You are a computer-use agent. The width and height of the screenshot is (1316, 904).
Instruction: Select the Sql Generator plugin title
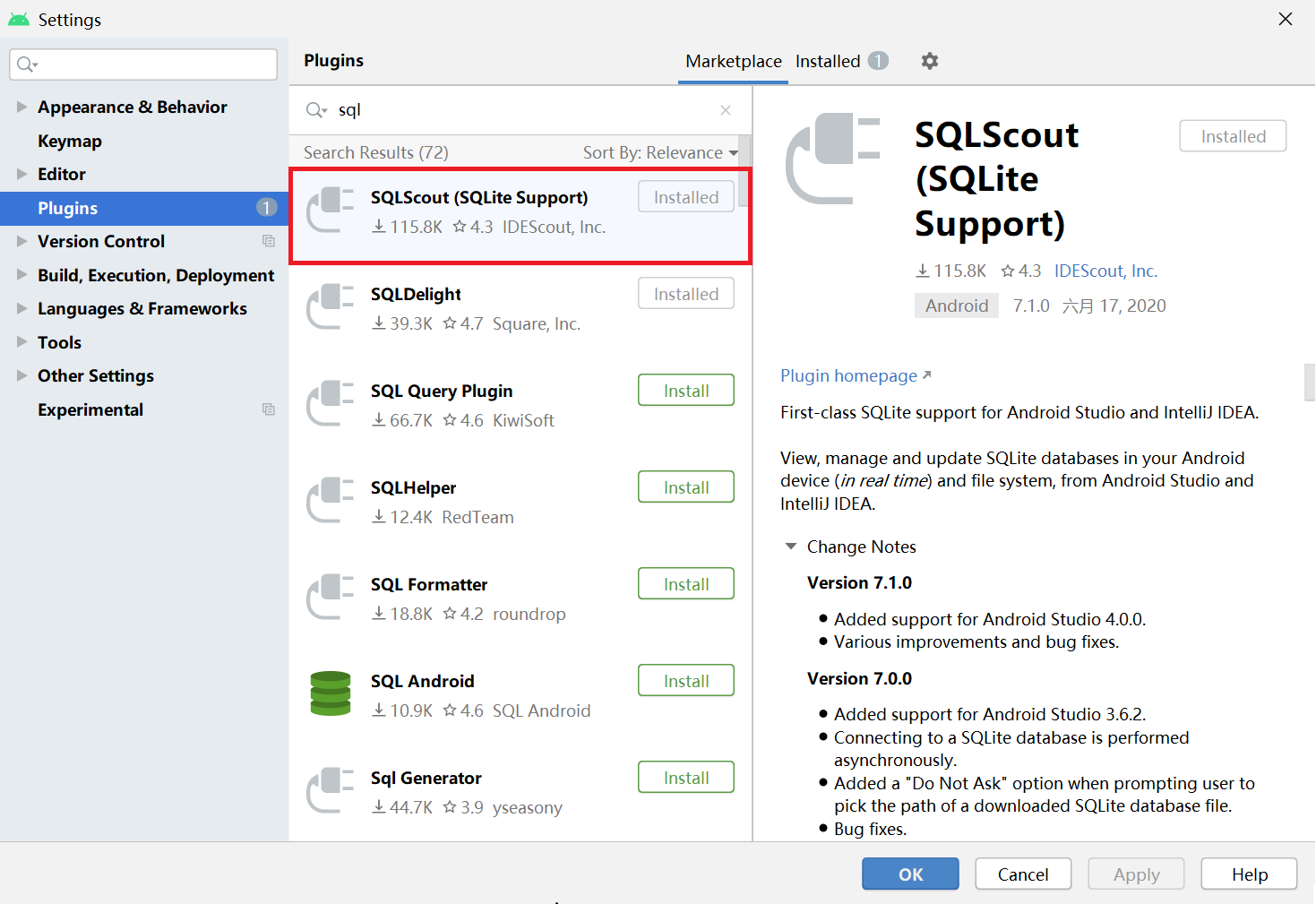[x=426, y=778]
